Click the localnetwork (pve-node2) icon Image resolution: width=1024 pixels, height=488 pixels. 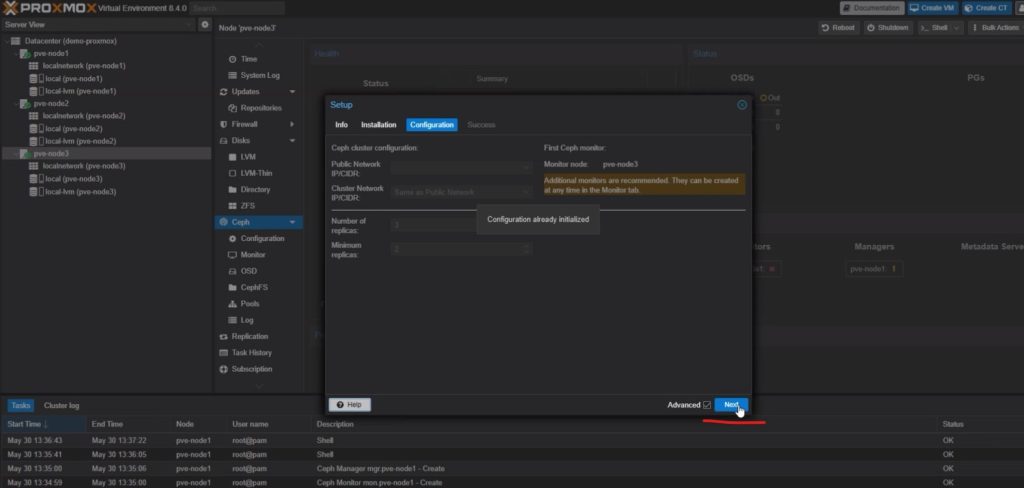point(33,116)
